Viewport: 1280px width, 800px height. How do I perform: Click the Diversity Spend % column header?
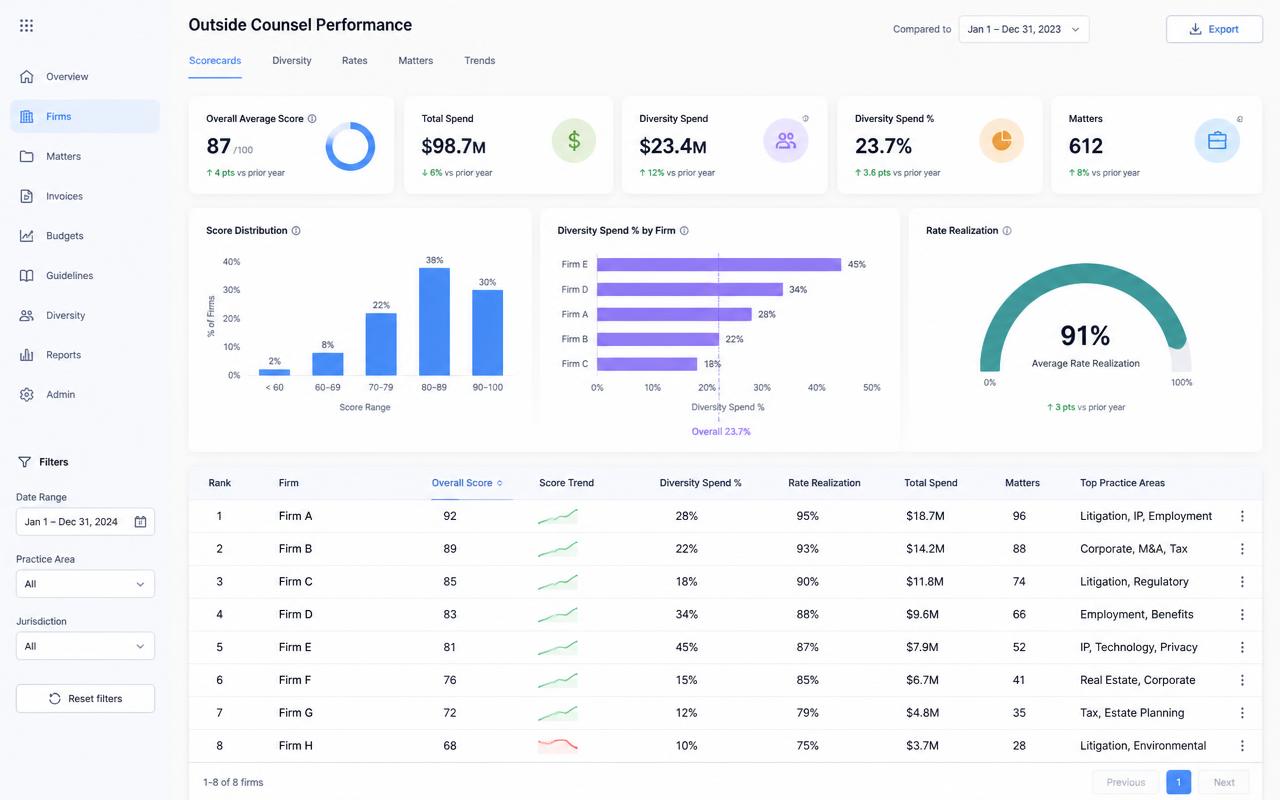coord(701,483)
